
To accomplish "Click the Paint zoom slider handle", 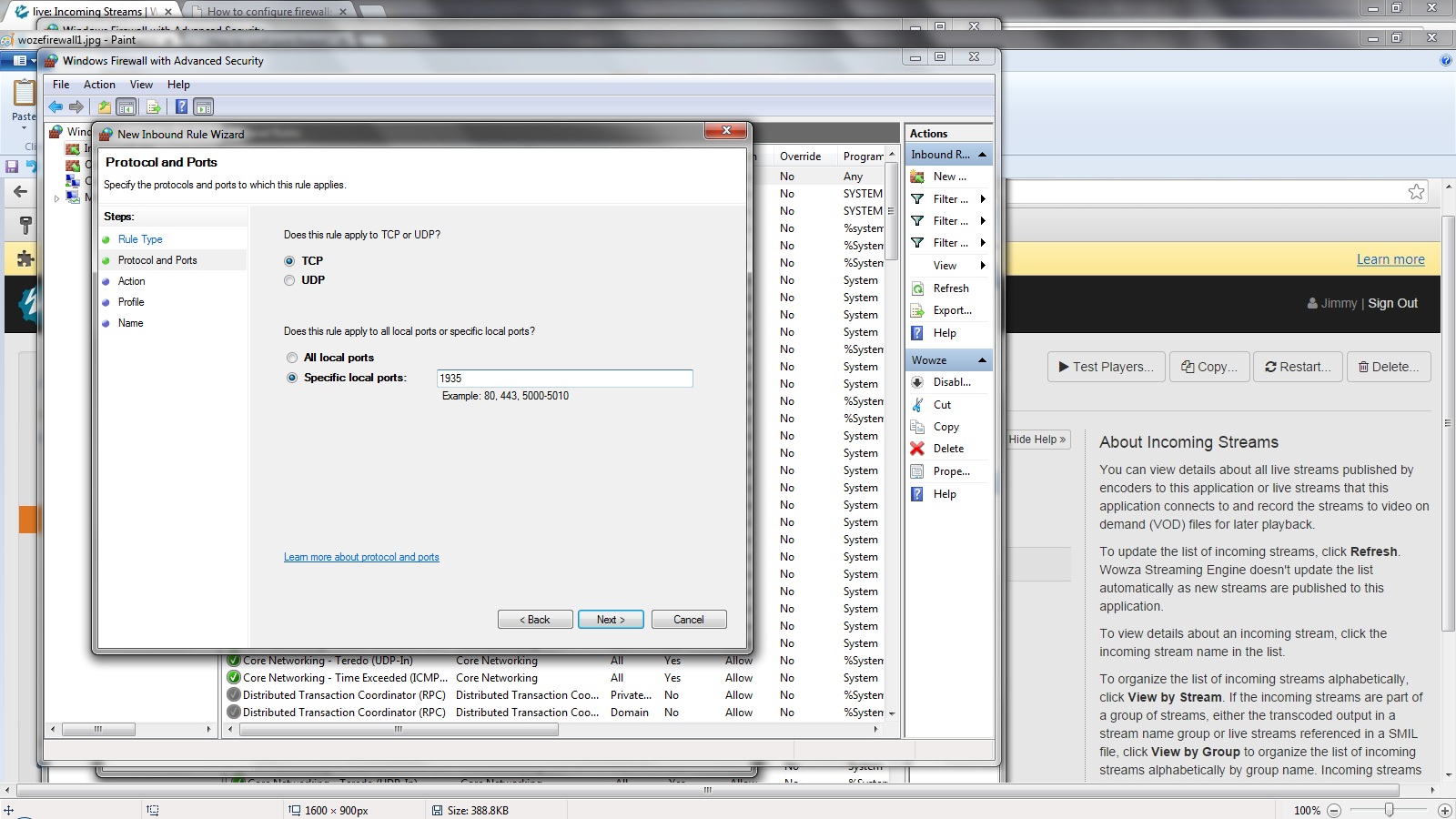I will point(1389,810).
